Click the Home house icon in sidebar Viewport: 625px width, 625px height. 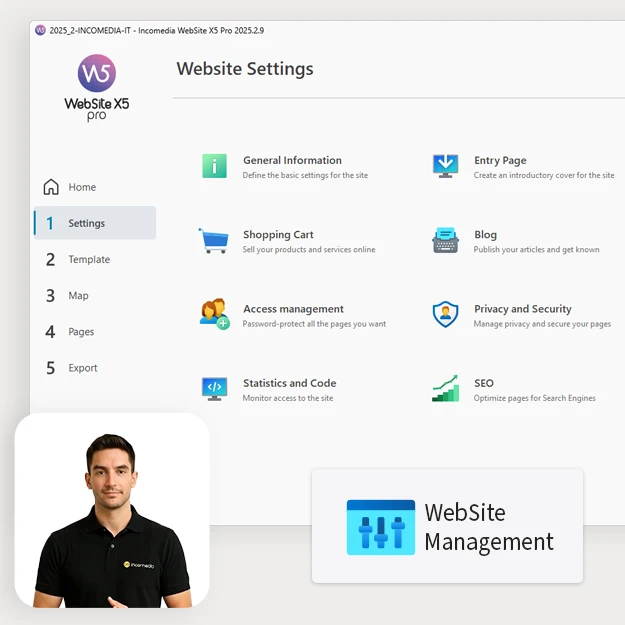click(x=51, y=187)
